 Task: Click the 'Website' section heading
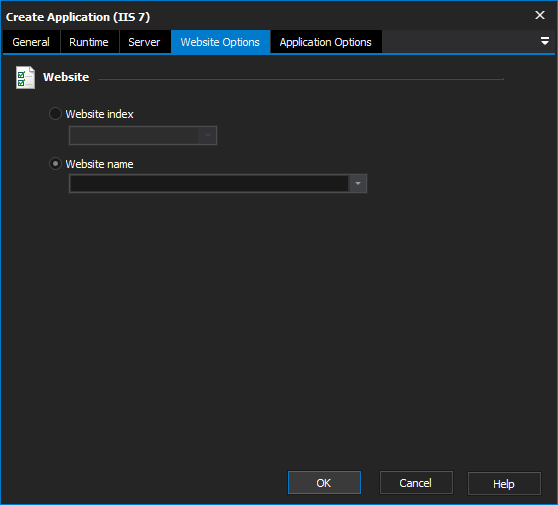point(66,77)
